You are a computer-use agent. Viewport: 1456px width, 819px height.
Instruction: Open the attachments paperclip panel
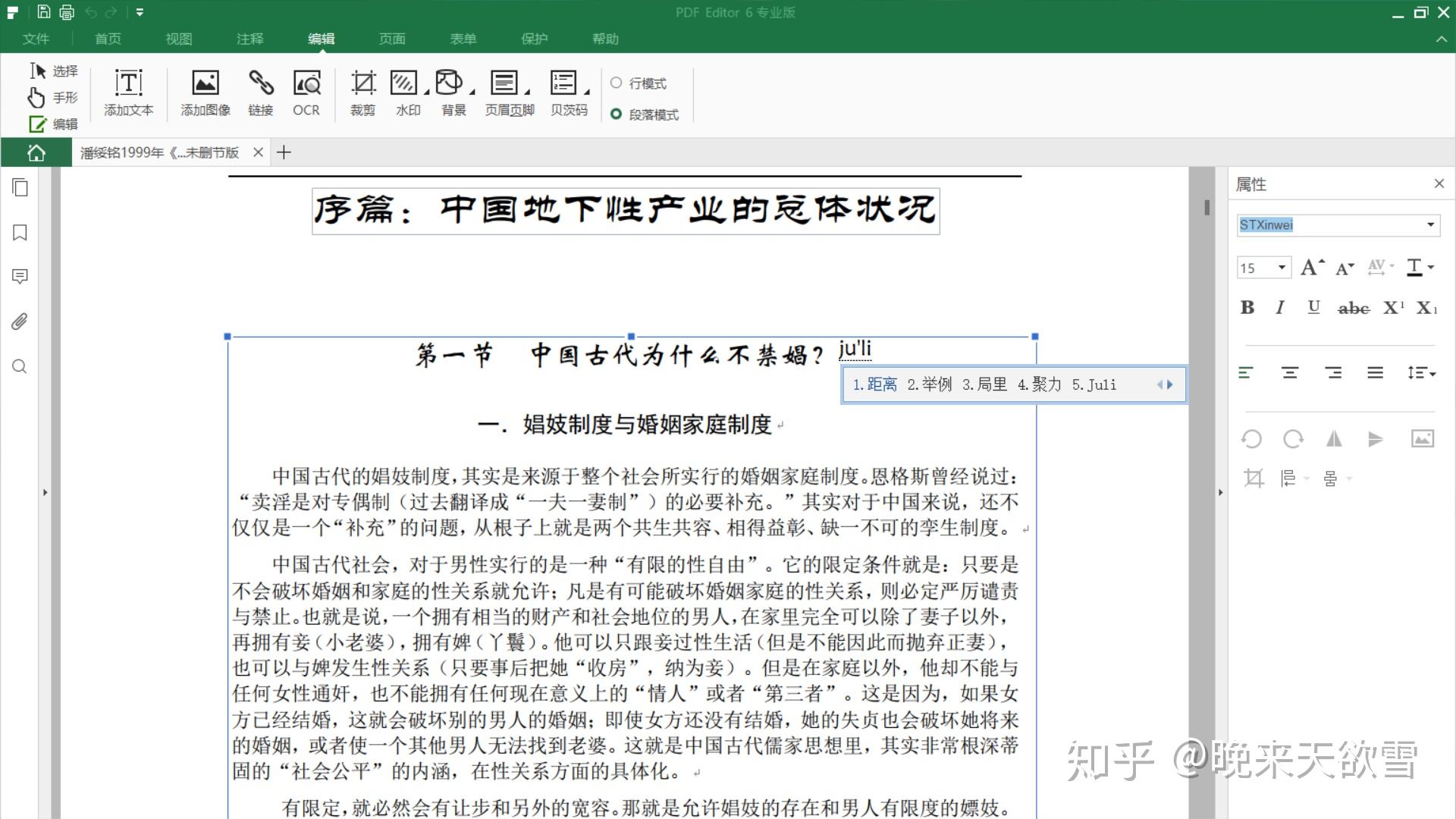[20, 322]
